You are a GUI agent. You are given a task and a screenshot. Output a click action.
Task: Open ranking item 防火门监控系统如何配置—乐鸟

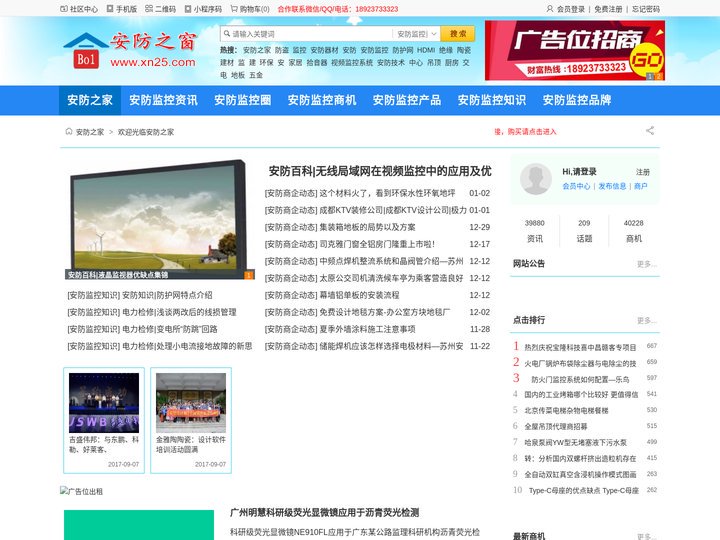tap(580, 380)
